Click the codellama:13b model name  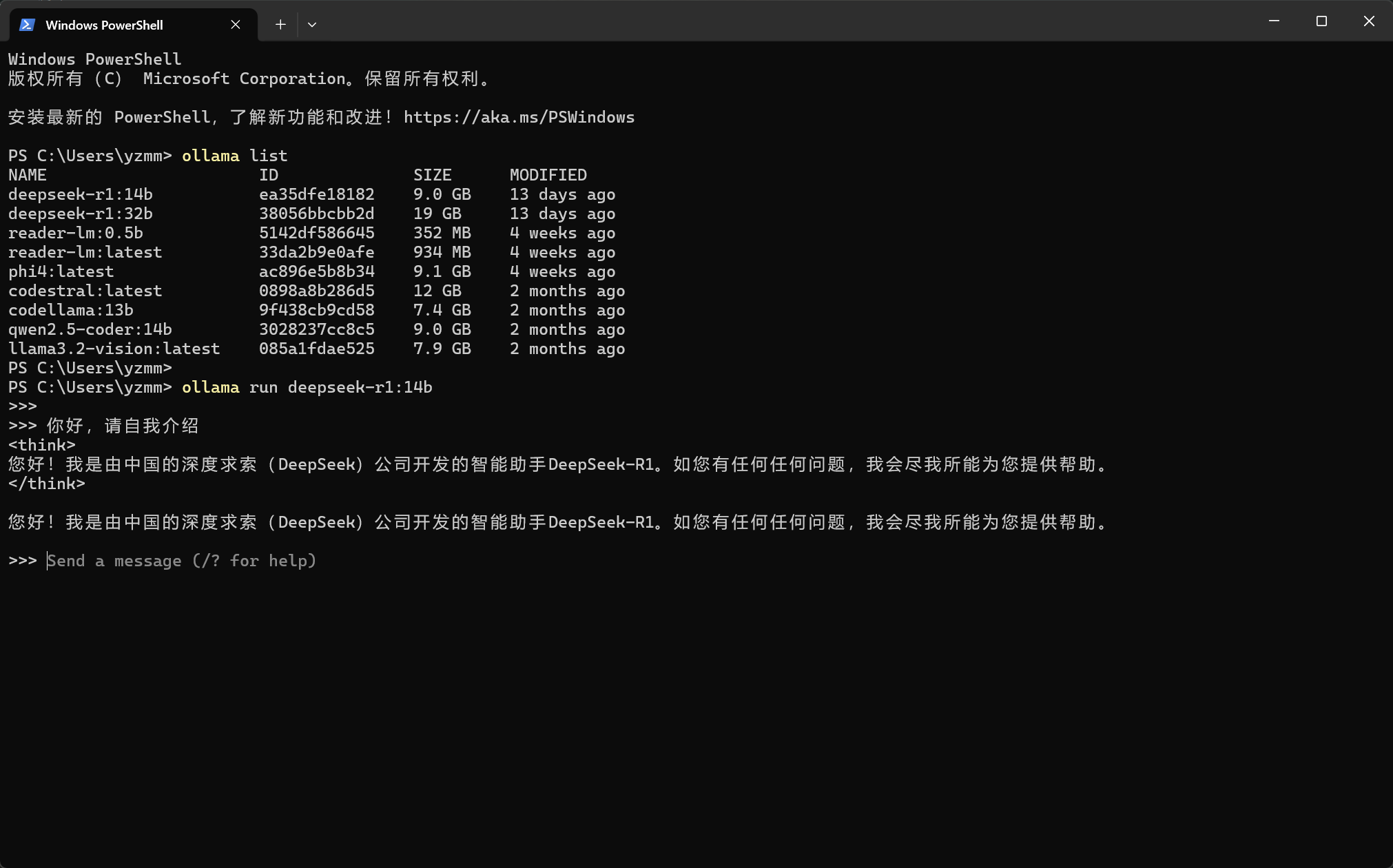(71, 310)
